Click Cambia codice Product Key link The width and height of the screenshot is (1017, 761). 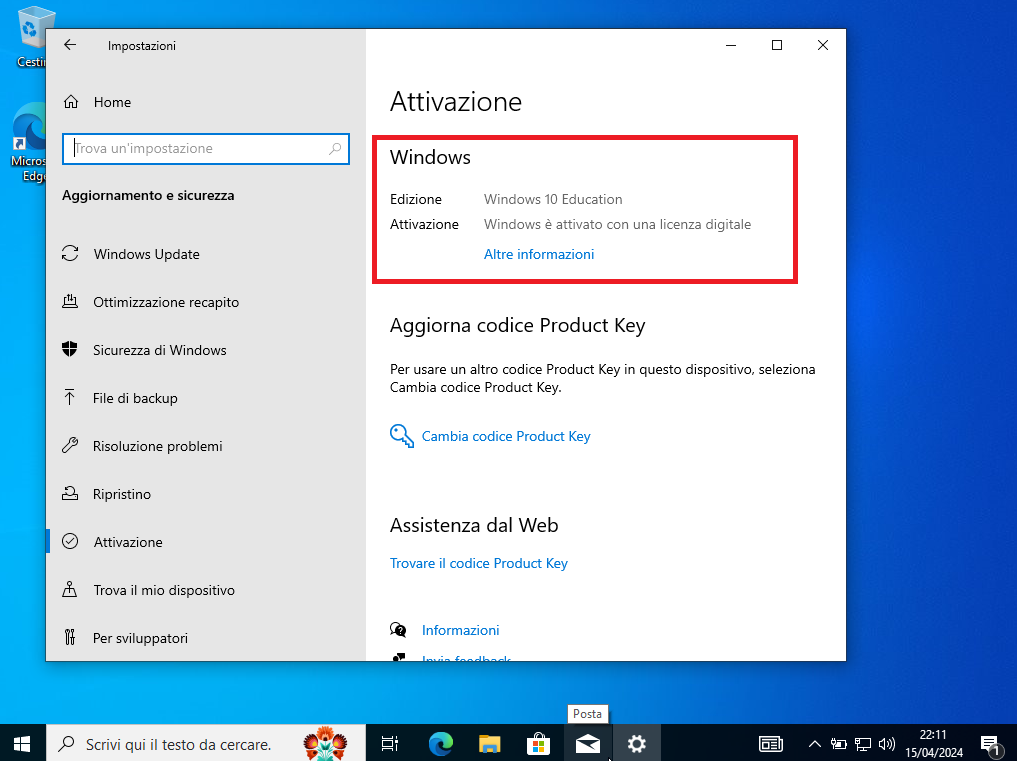click(x=506, y=436)
